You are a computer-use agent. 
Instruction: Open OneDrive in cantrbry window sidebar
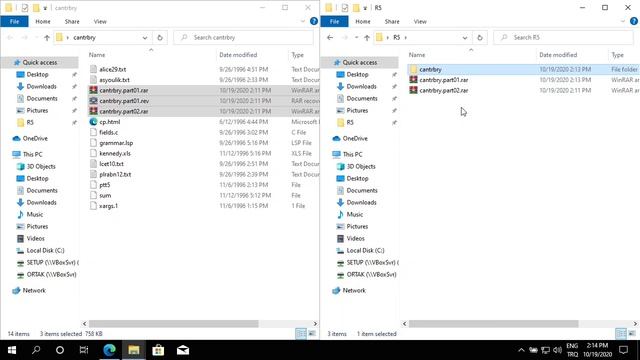[x=35, y=138]
